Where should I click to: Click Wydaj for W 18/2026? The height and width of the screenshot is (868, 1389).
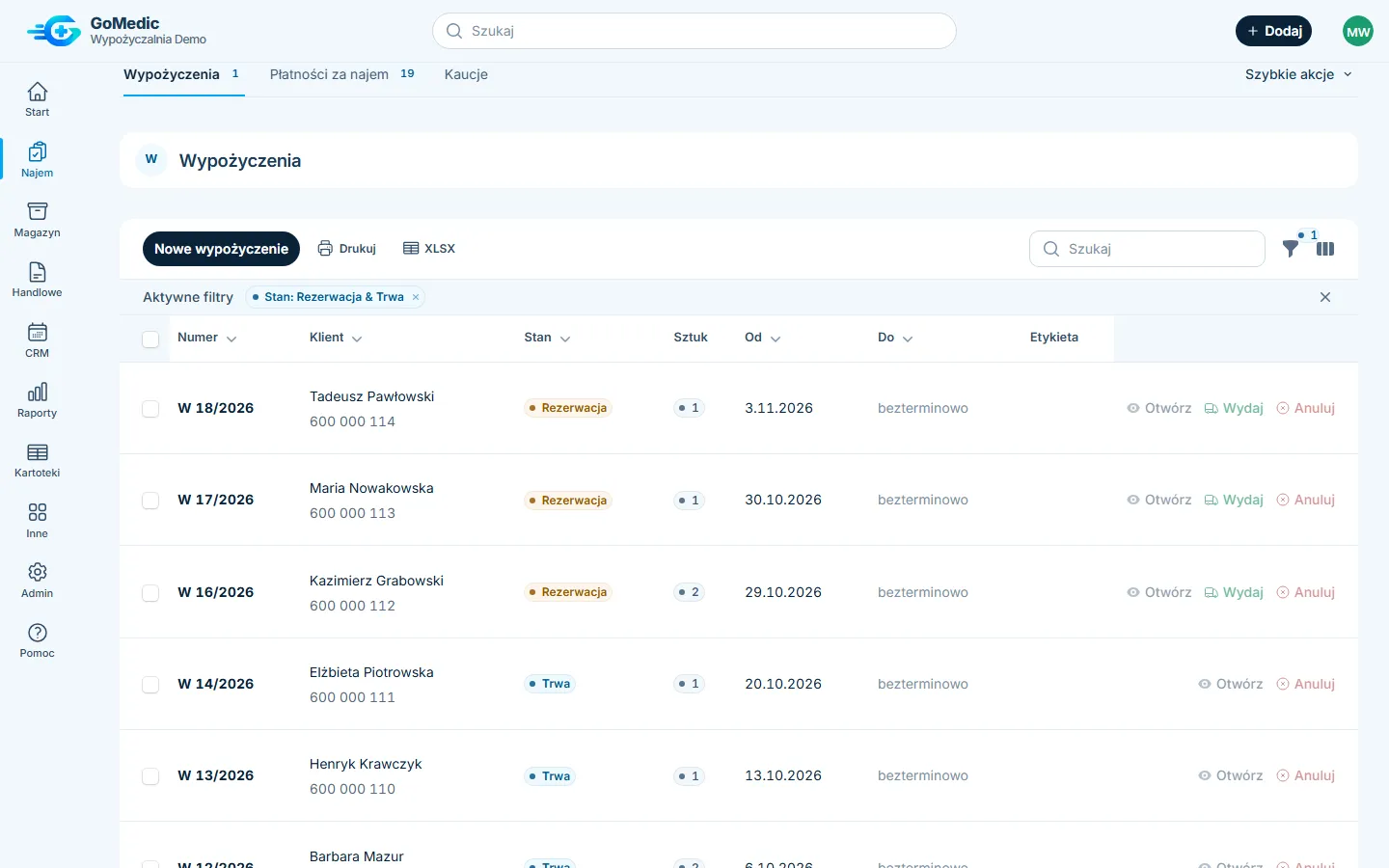[x=1234, y=408]
